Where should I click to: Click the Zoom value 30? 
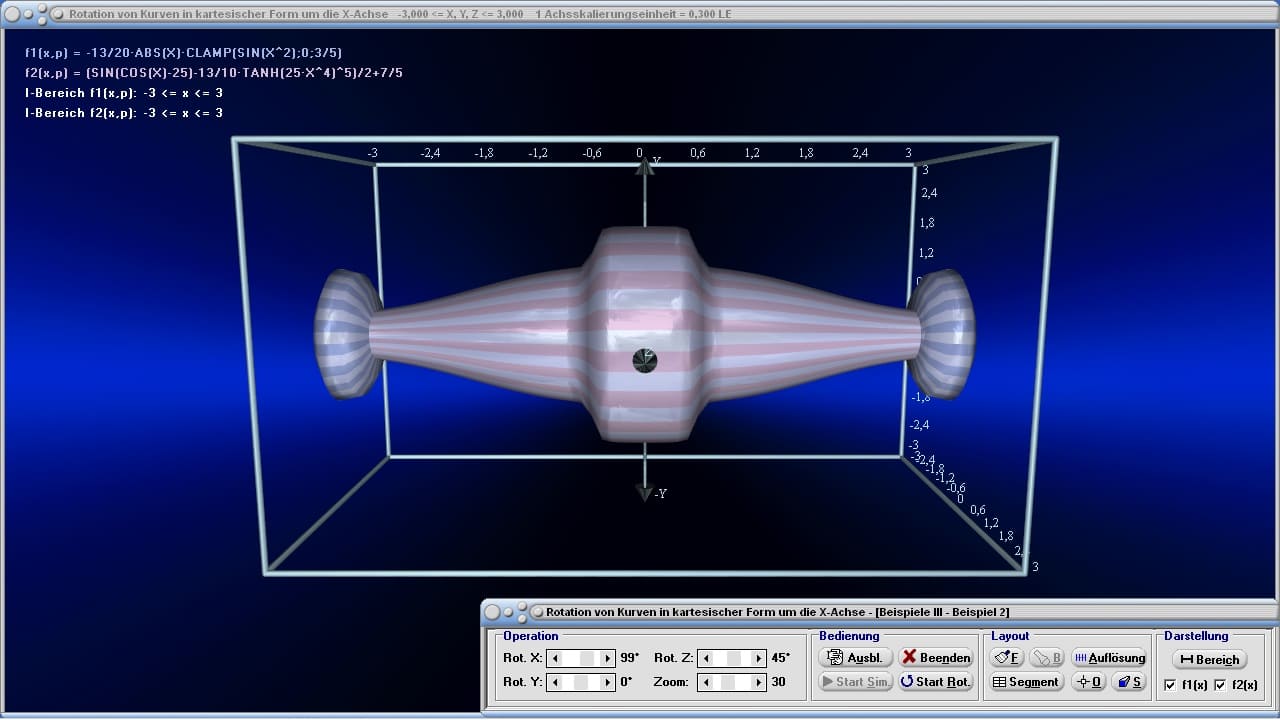tap(778, 682)
